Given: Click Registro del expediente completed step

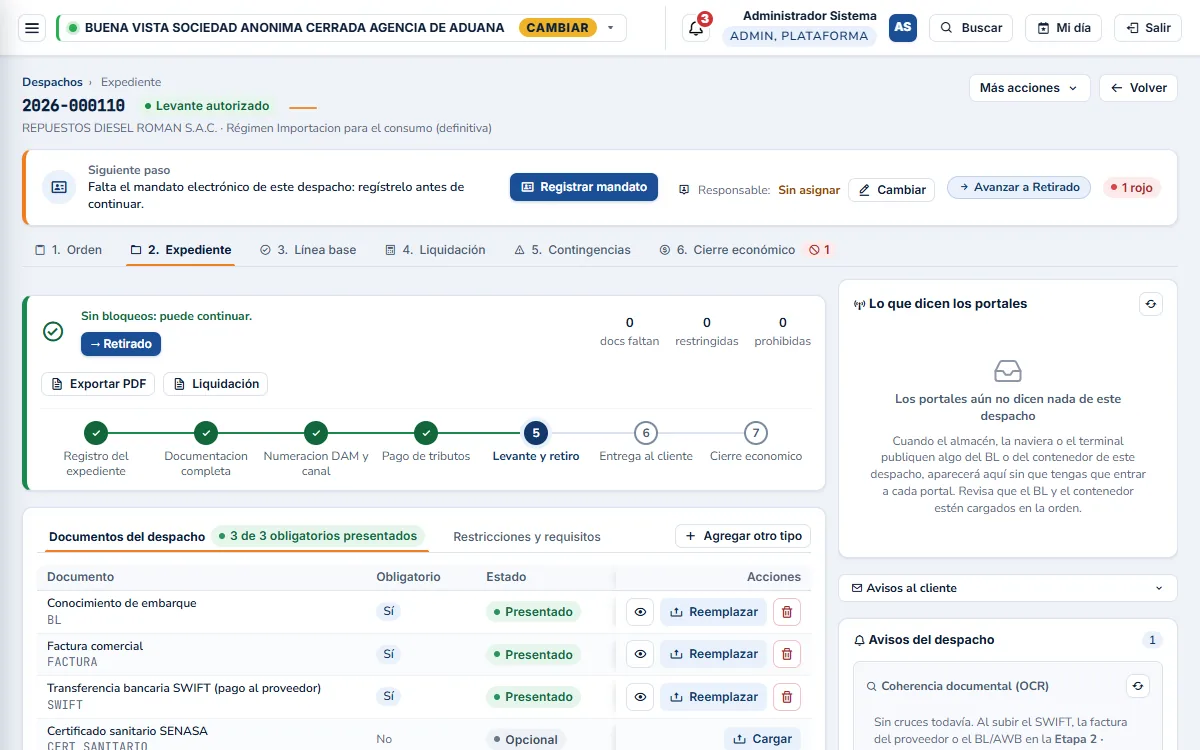Looking at the screenshot, I should pyautogui.click(x=96, y=433).
